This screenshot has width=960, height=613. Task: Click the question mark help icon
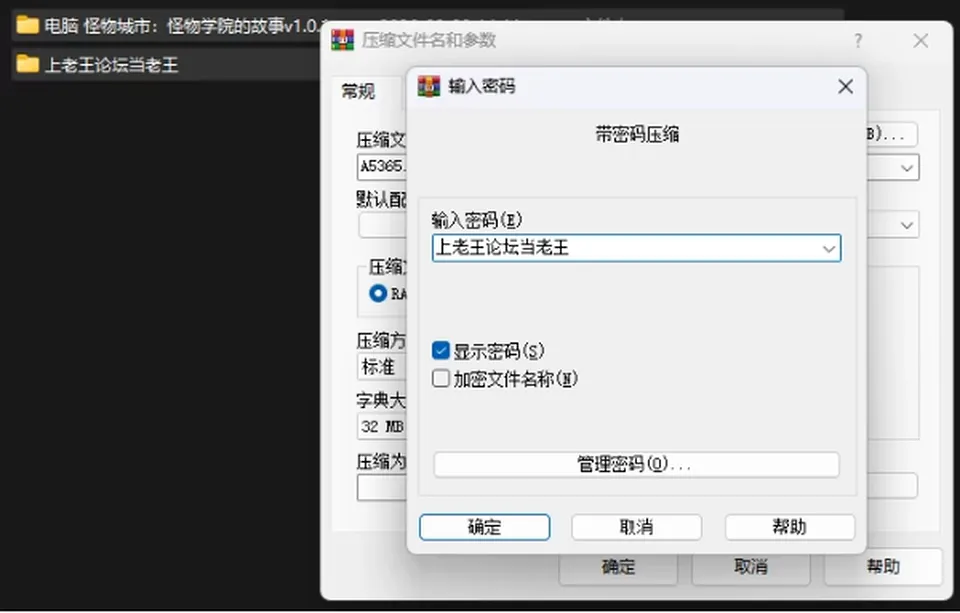click(x=858, y=40)
